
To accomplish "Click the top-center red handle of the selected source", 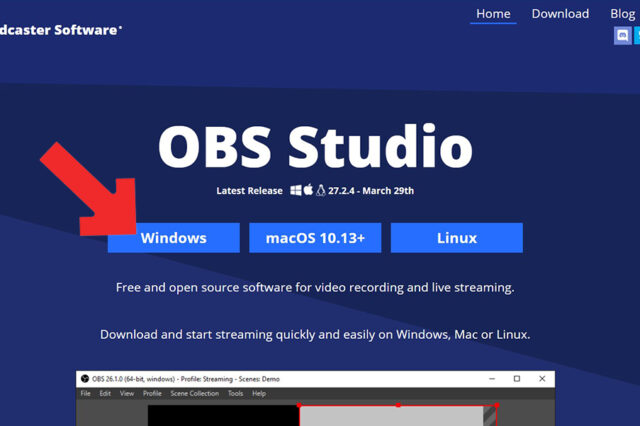I will [398, 405].
